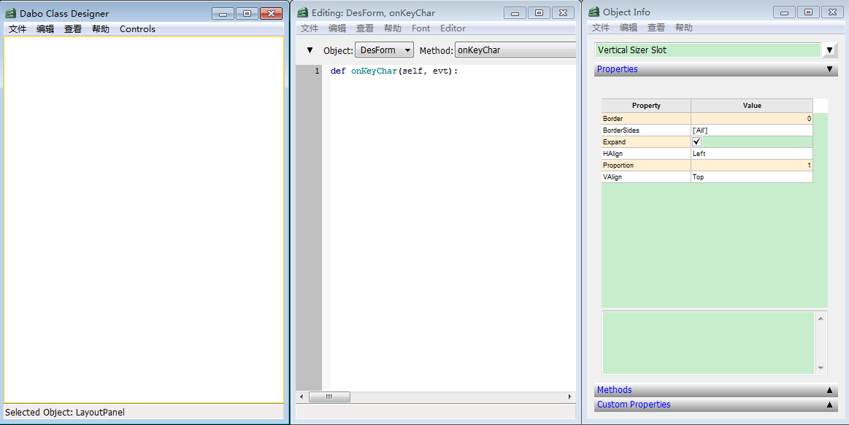The width and height of the screenshot is (849, 425).
Task: Select the Proportion property name cell
Action: click(x=646, y=165)
